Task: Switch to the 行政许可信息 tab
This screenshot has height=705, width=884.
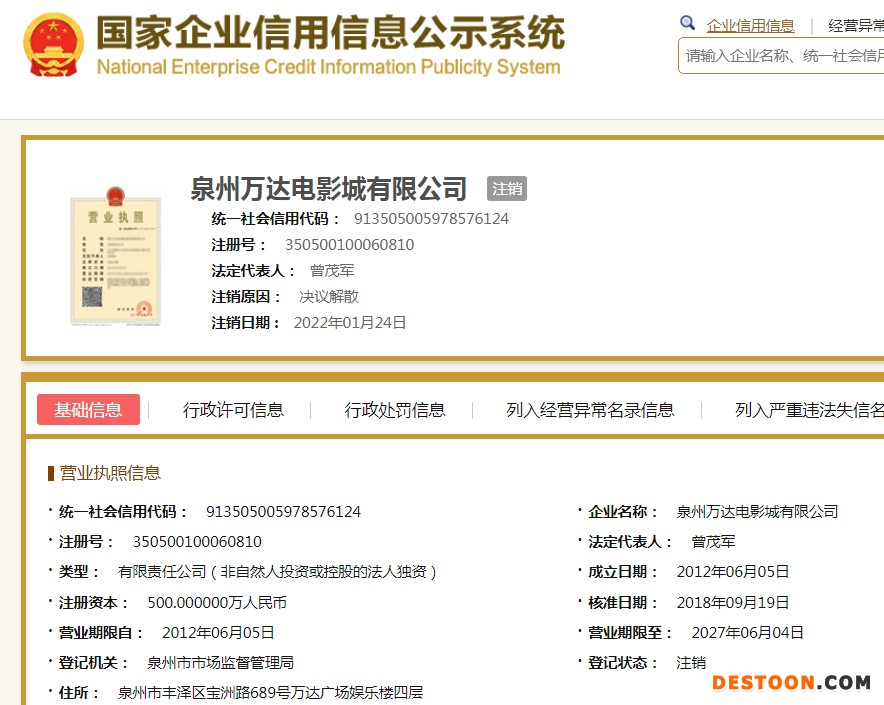Action: click(233, 410)
